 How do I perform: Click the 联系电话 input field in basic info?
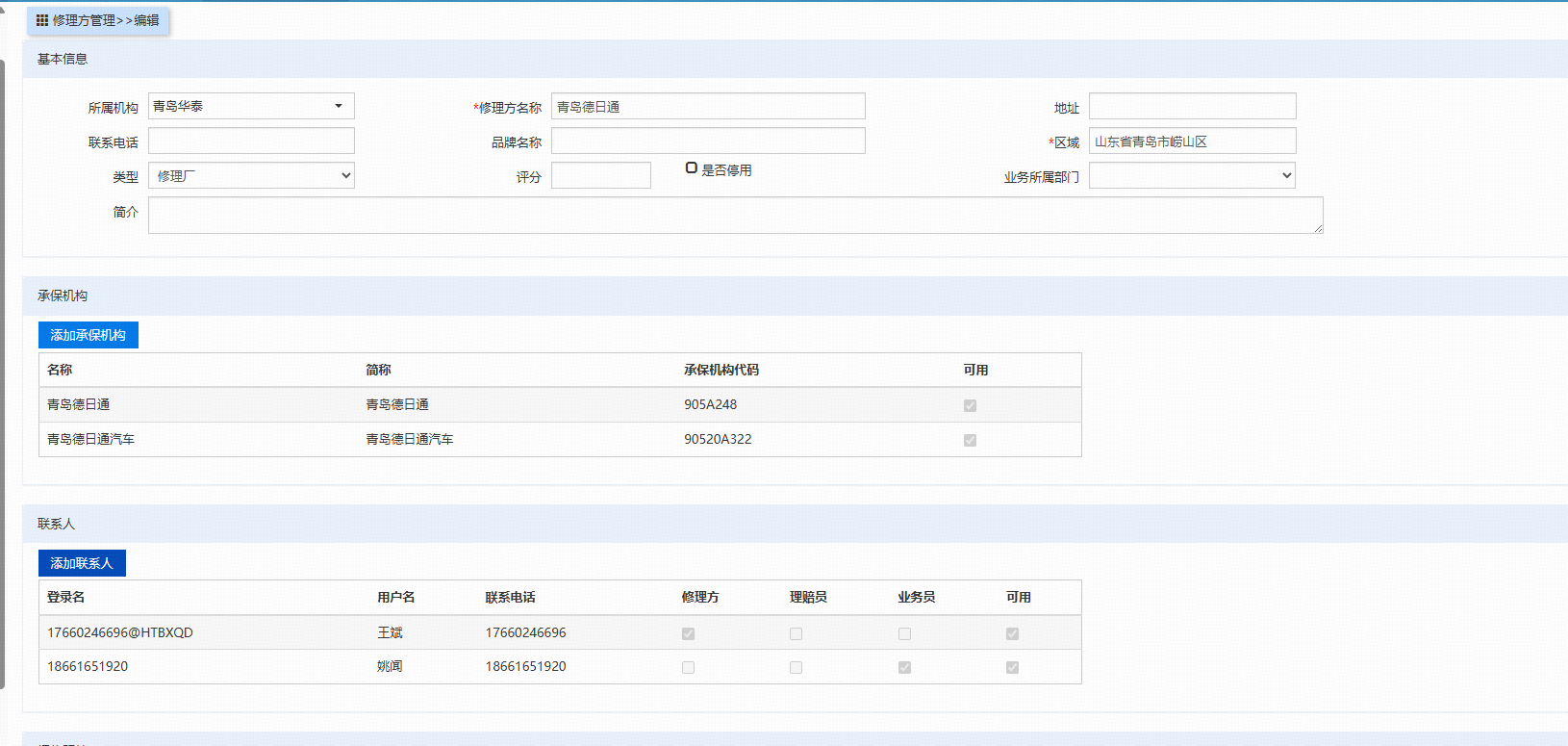(251, 141)
